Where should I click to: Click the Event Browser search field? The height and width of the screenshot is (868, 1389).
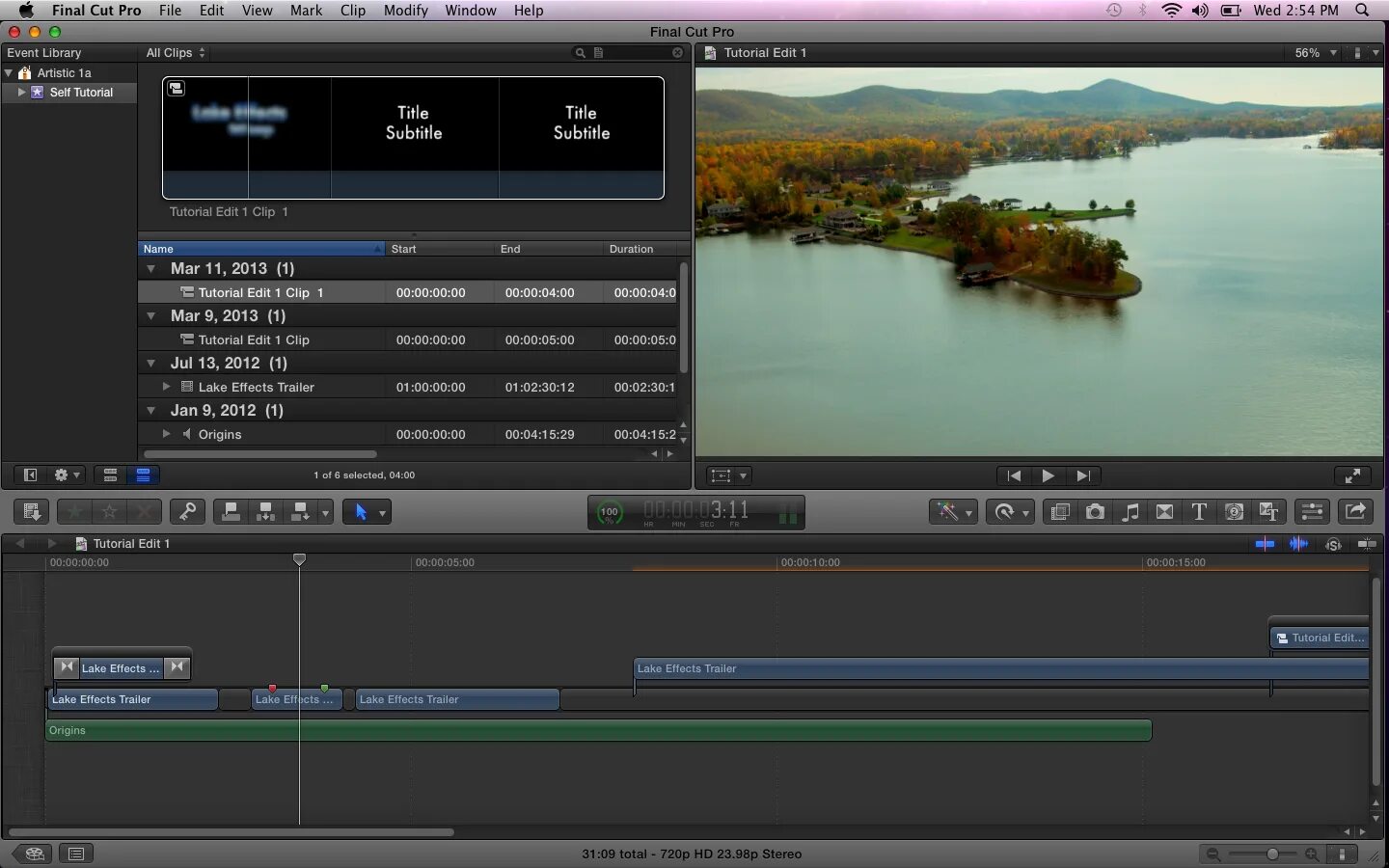[x=629, y=53]
